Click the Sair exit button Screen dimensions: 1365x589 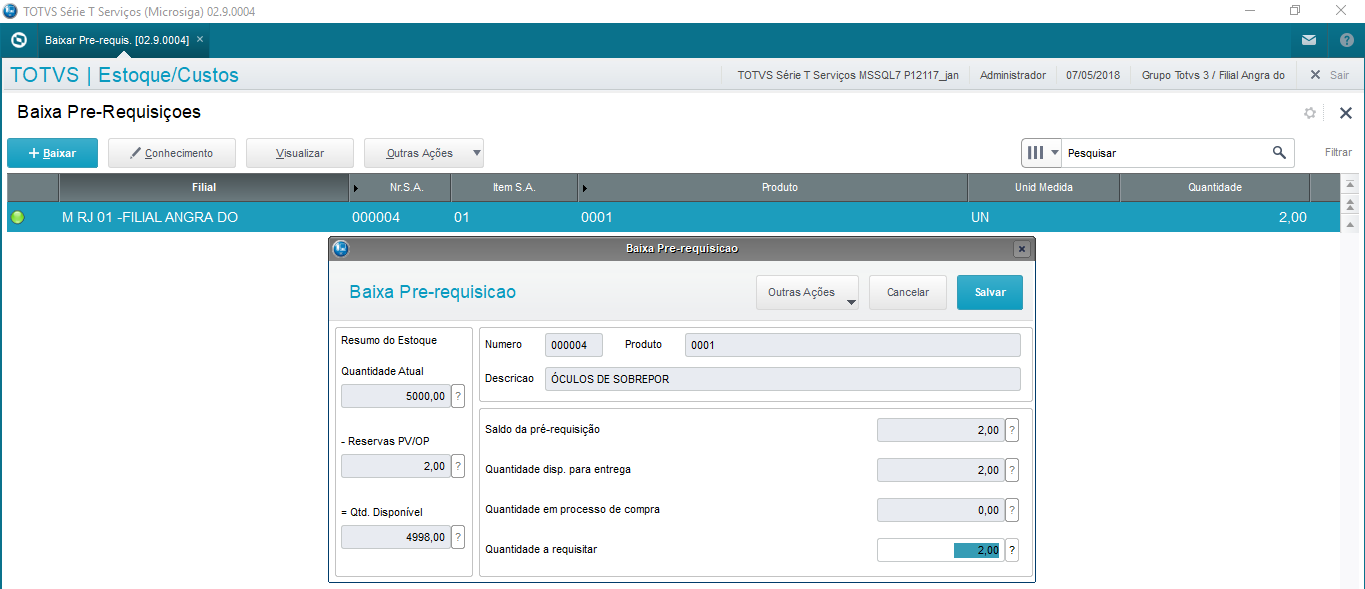[x=1329, y=75]
